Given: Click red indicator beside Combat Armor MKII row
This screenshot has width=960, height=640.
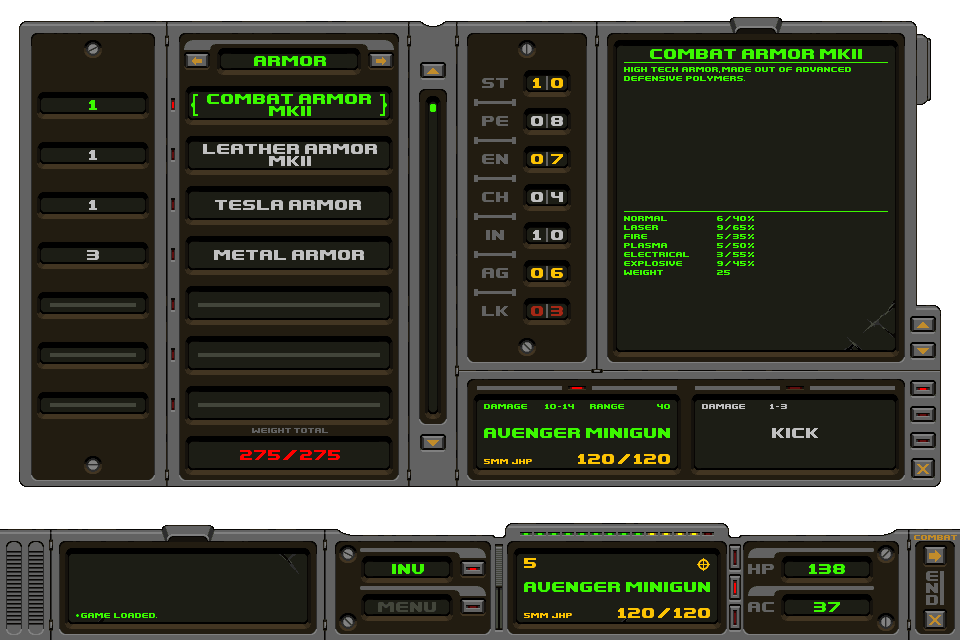Looking at the screenshot, I should click(173, 105).
